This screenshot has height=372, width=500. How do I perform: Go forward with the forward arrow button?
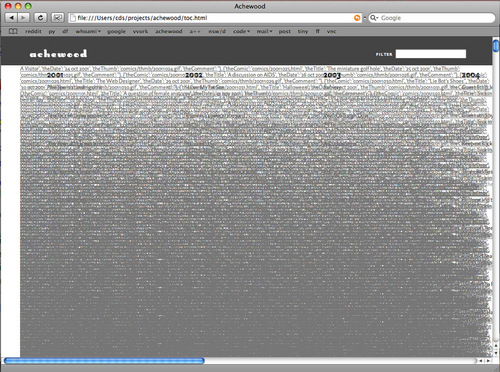[x=23, y=18]
